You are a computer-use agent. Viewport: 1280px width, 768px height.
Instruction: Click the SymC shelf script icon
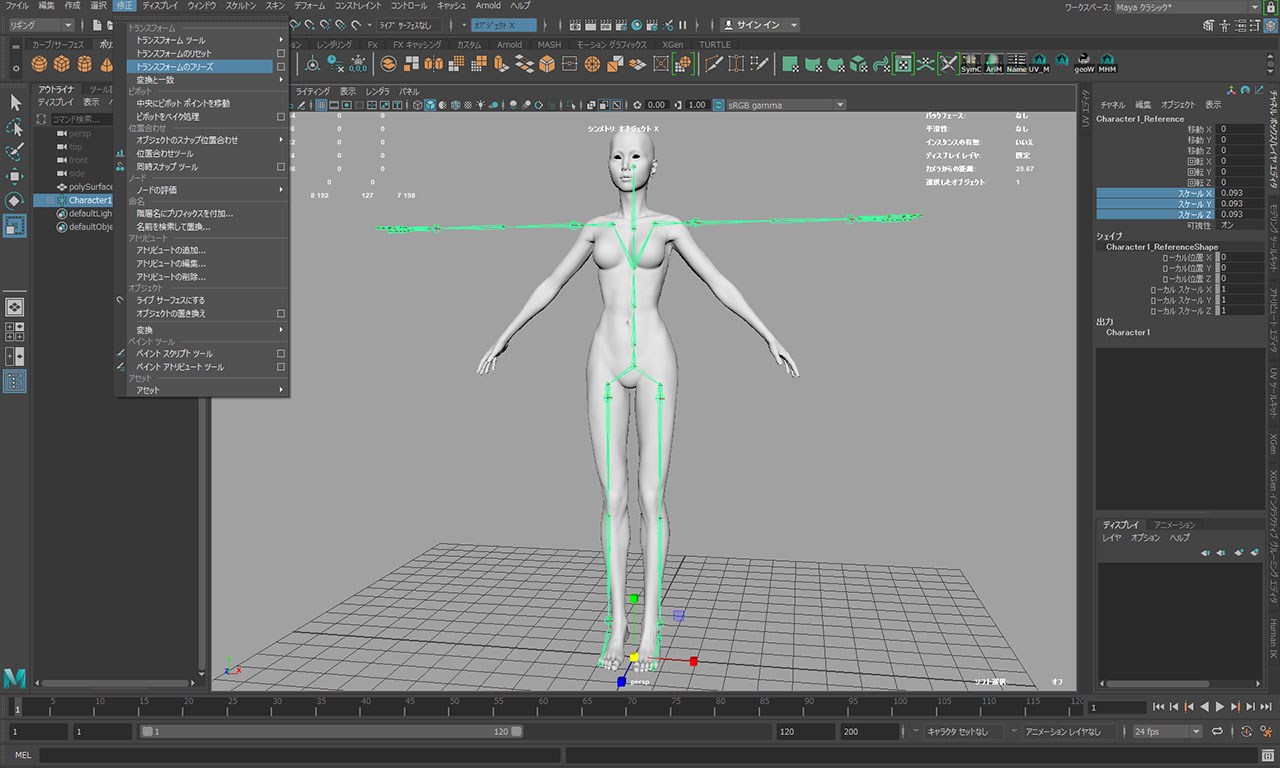tap(970, 64)
